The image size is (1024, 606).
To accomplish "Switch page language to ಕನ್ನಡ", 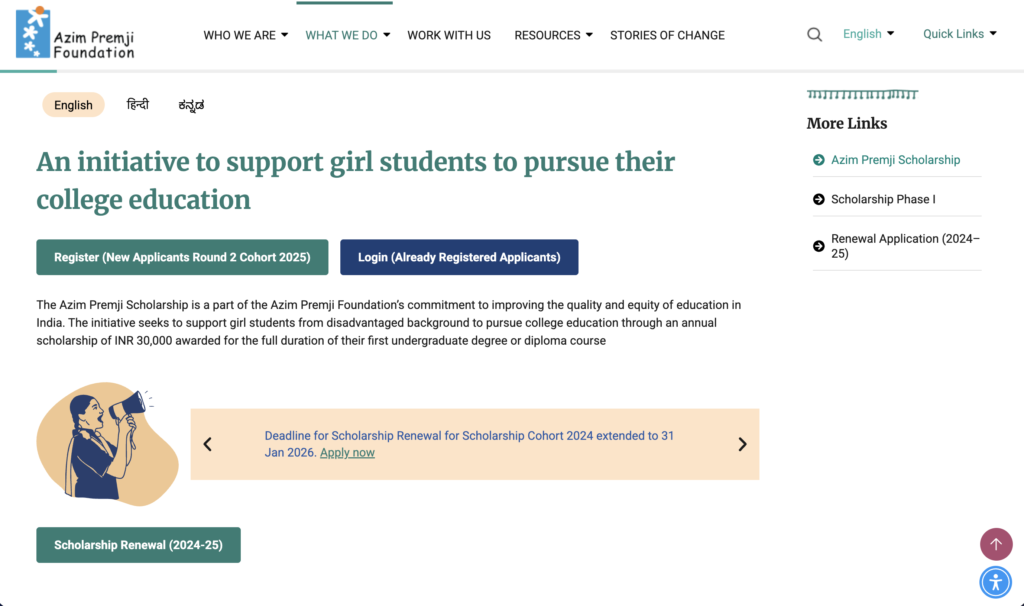I will click(191, 104).
